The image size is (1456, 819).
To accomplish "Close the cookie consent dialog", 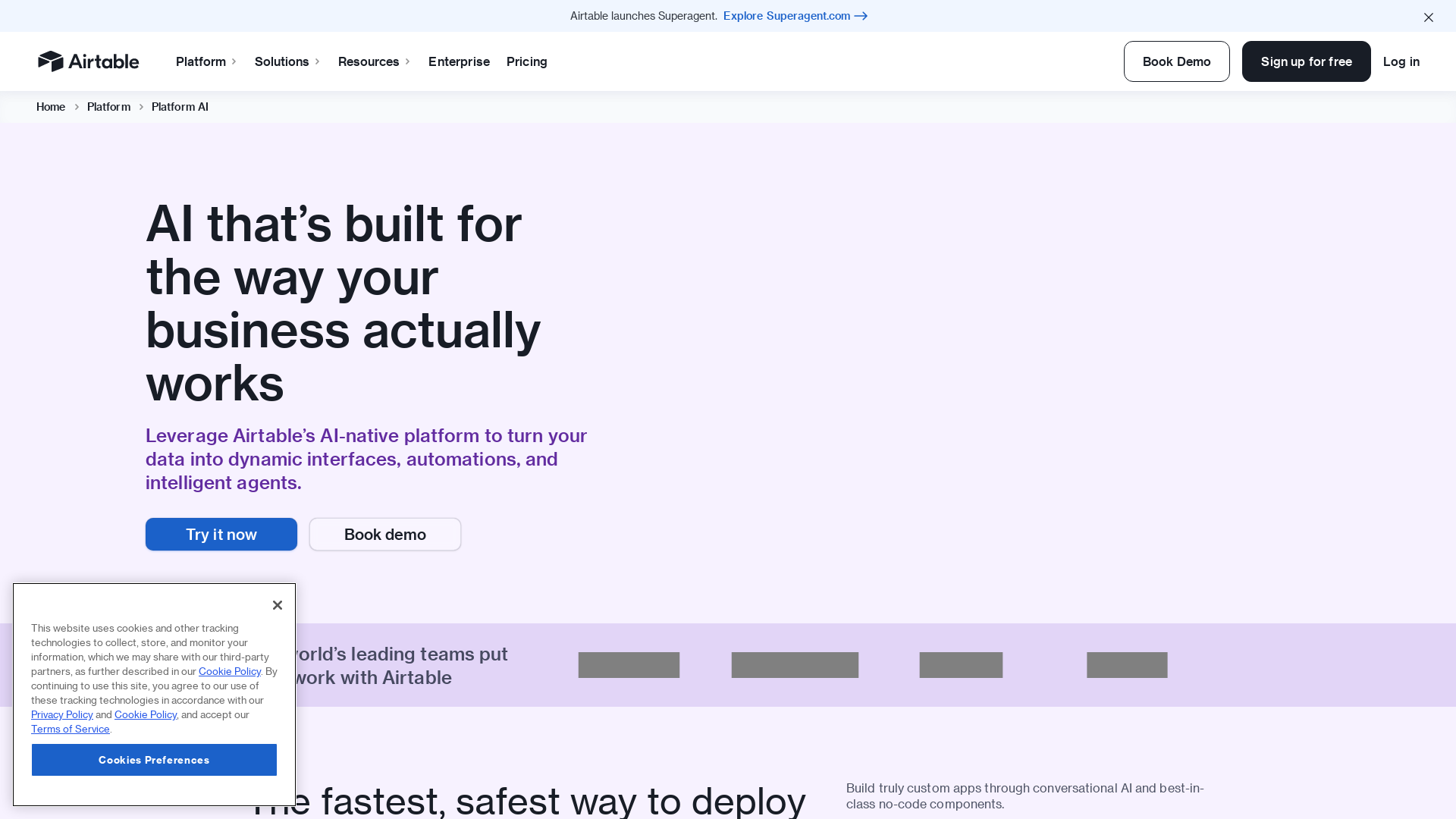I will [278, 605].
